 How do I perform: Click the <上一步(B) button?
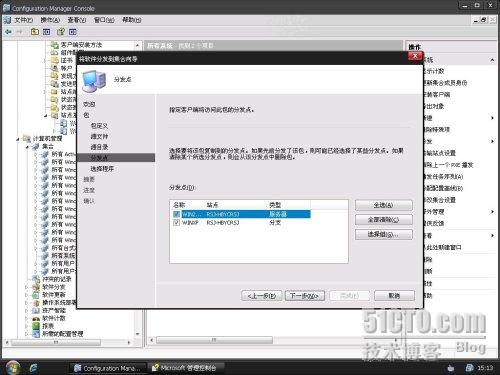coord(262,296)
